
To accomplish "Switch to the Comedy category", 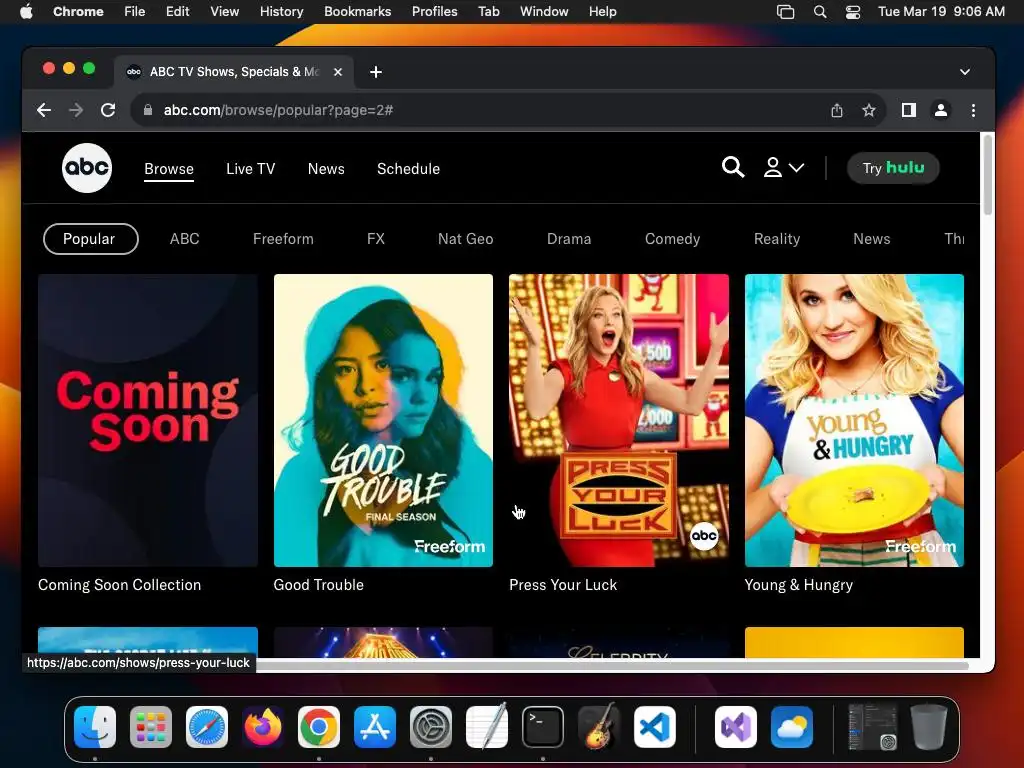I will coord(673,239).
